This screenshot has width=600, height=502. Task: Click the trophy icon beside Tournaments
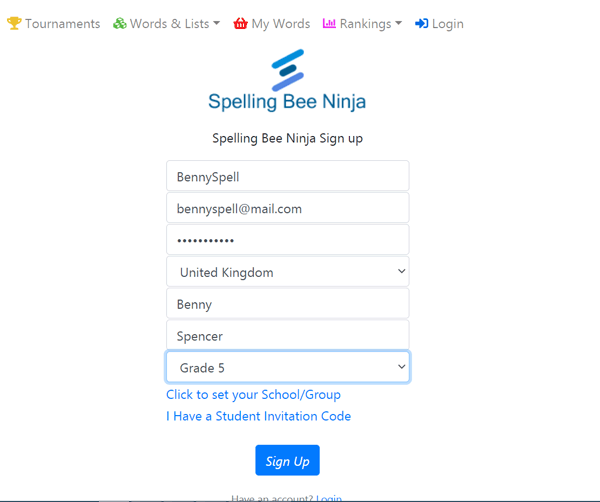[14, 23]
